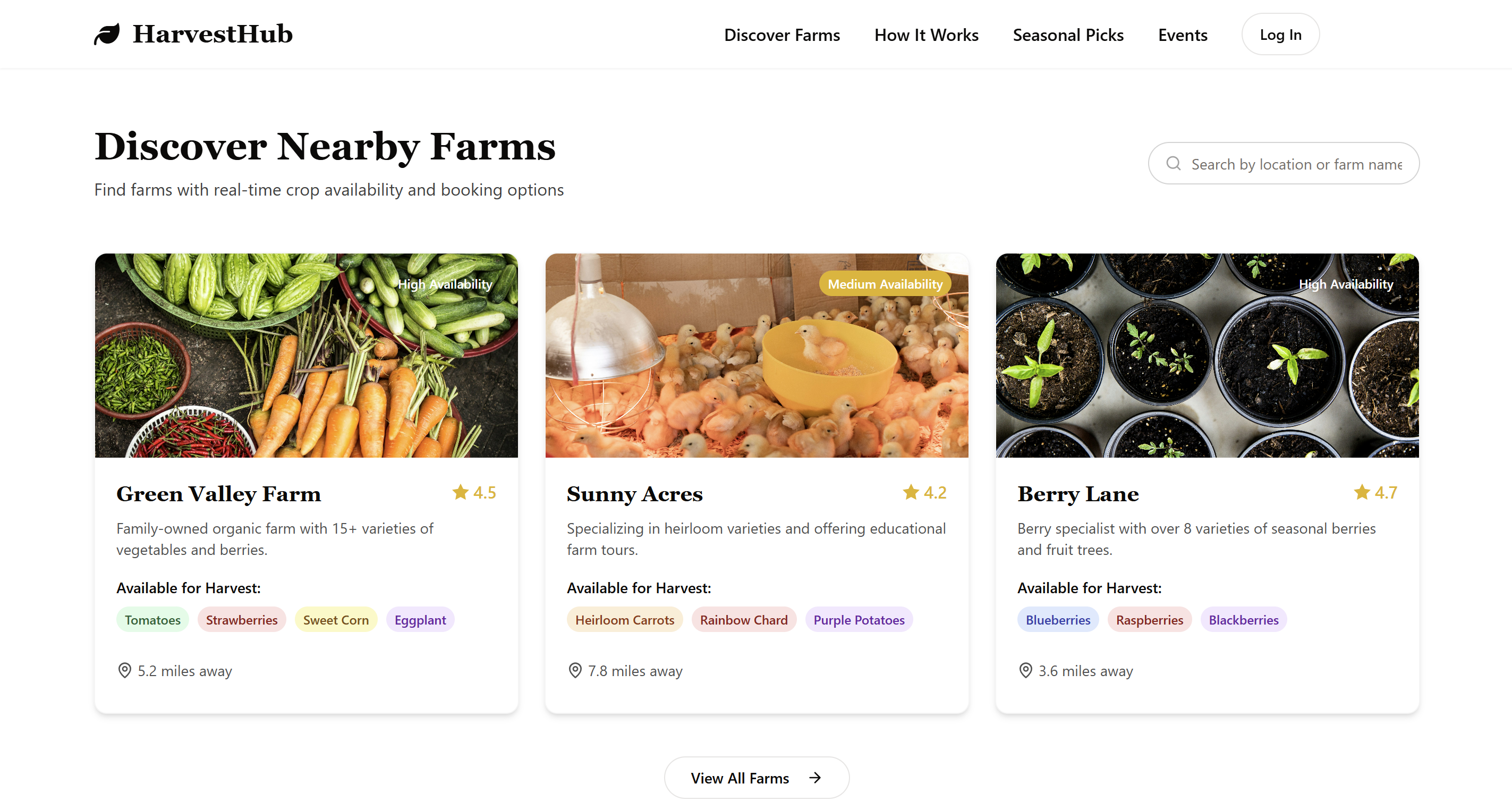Click the HarvestHub leaf logo icon
This screenshot has width=1512, height=809.
107,34
